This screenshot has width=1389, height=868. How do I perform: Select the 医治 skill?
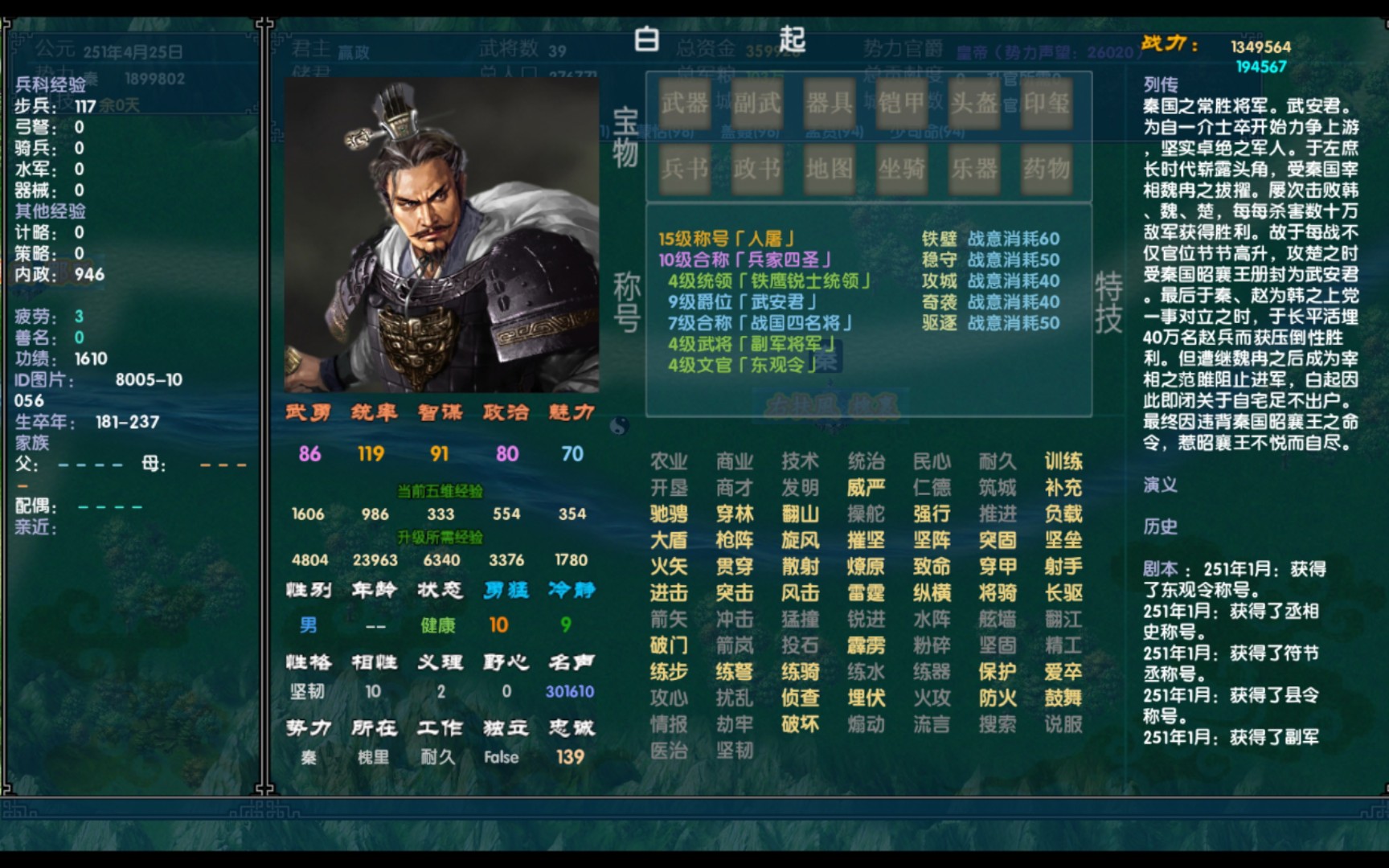click(669, 751)
